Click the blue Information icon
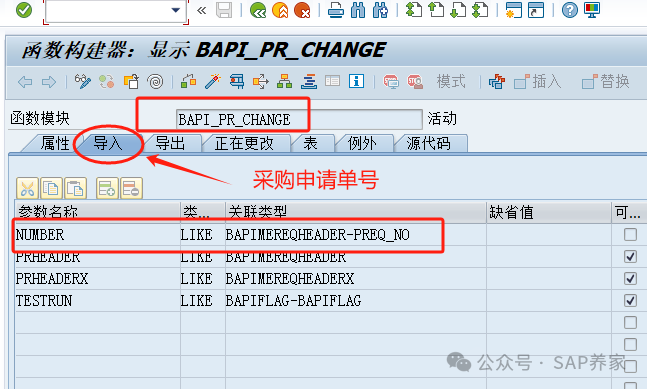This screenshot has width=647, height=389. pyautogui.click(x=357, y=81)
